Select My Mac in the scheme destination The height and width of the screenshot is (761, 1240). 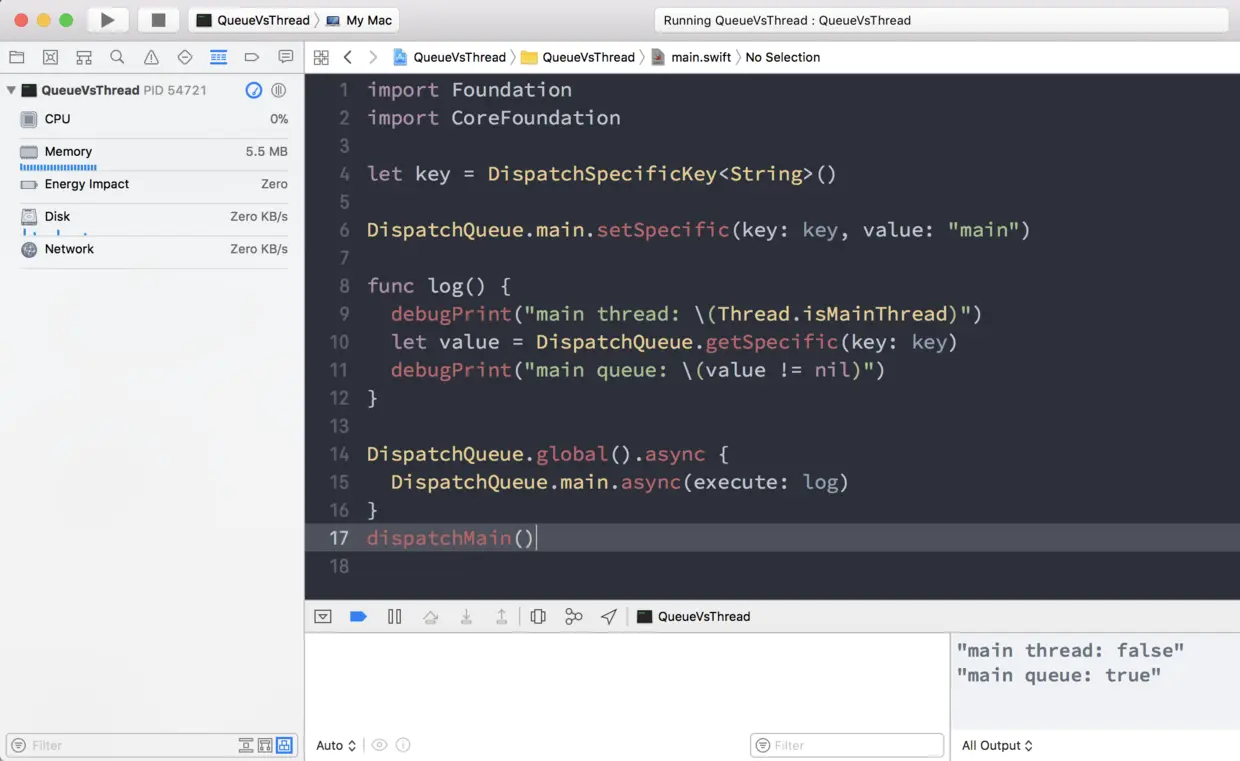click(x=360, y=20)
